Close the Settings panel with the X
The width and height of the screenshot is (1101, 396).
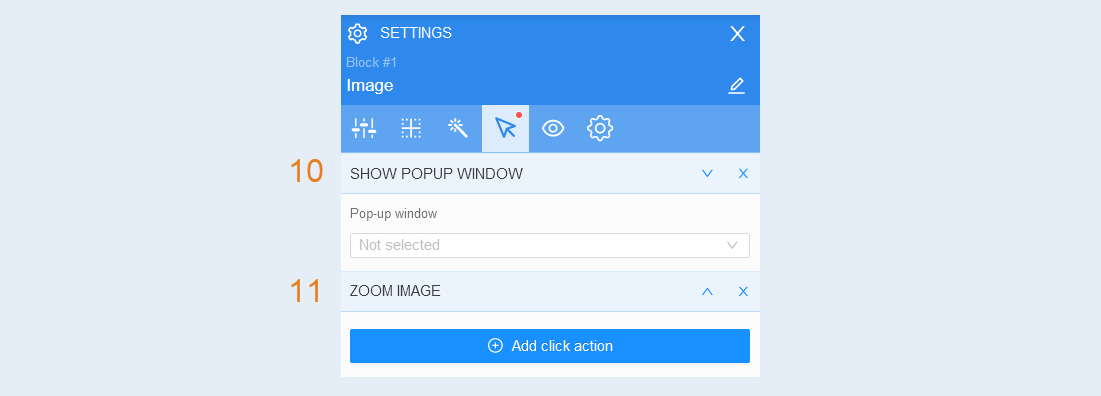click(x=737, y=34)
